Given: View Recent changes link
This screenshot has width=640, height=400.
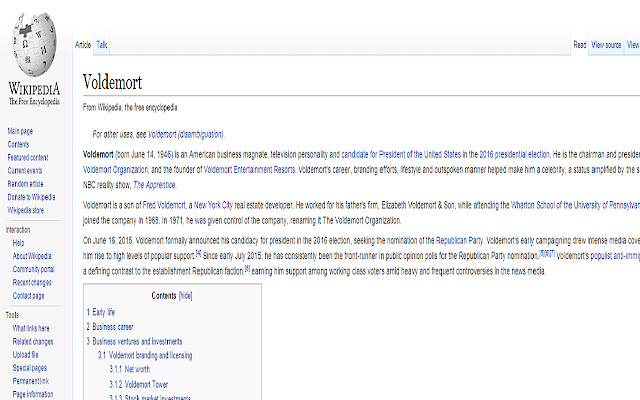Looking at the screenshot, I should coord(32,282).
